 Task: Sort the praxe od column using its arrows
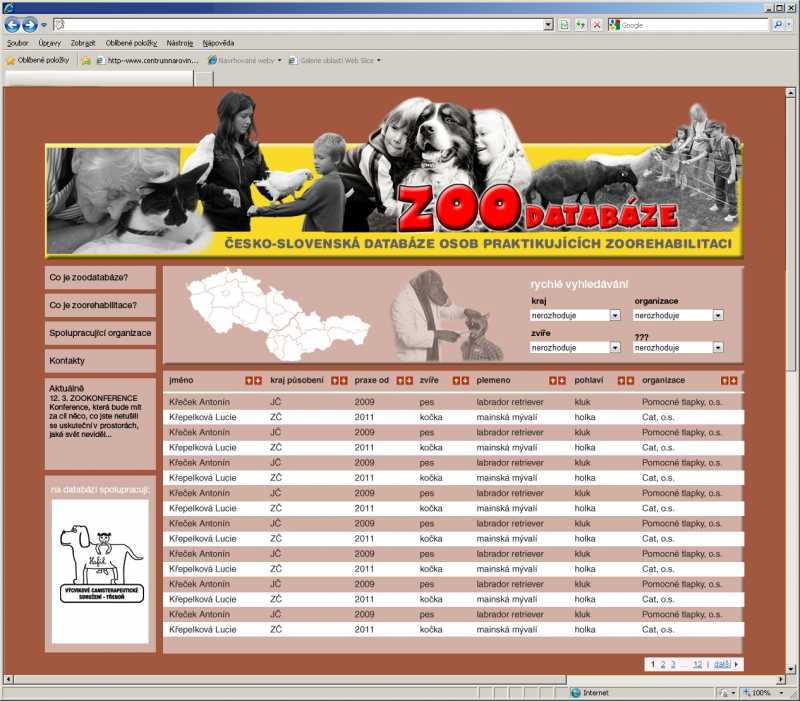pyautogui.click(x=404, y=380)
